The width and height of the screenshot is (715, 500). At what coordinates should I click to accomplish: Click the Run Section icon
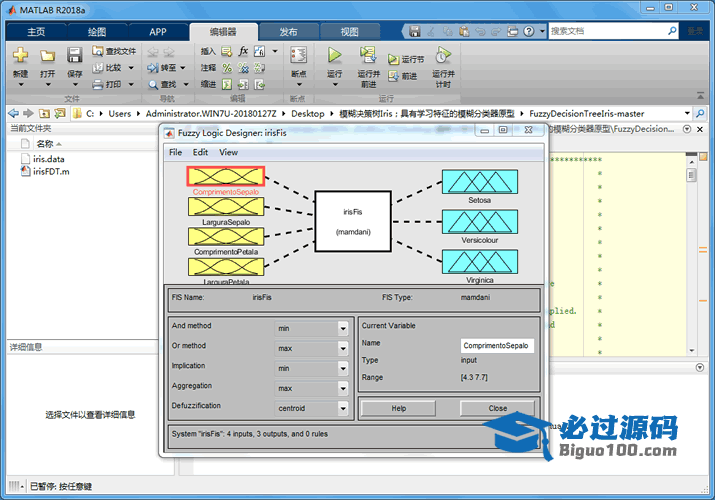[x=393, y=59]
